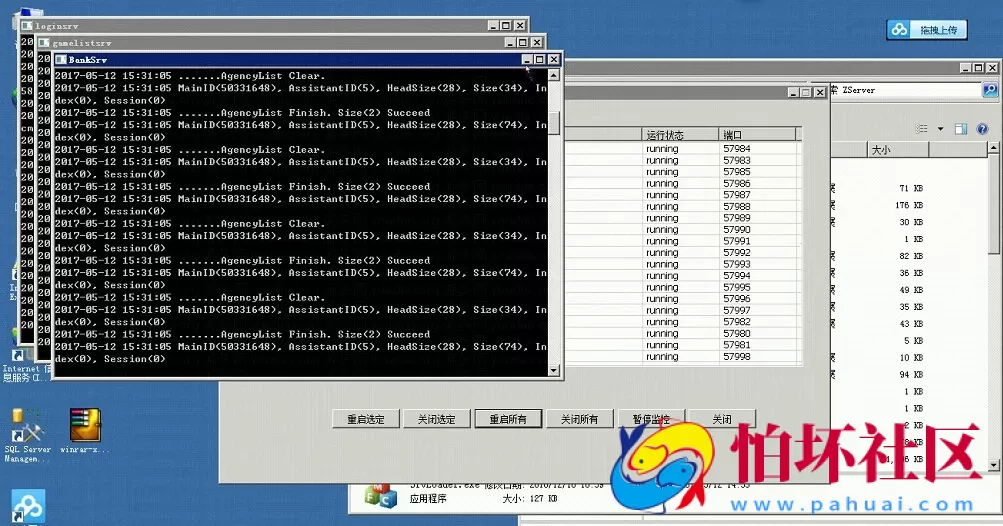The height and width of the screenshot is (526, 1003).
Task: Open SQL Server Management Studio desktop shortcut
Action: pos(24,425)
